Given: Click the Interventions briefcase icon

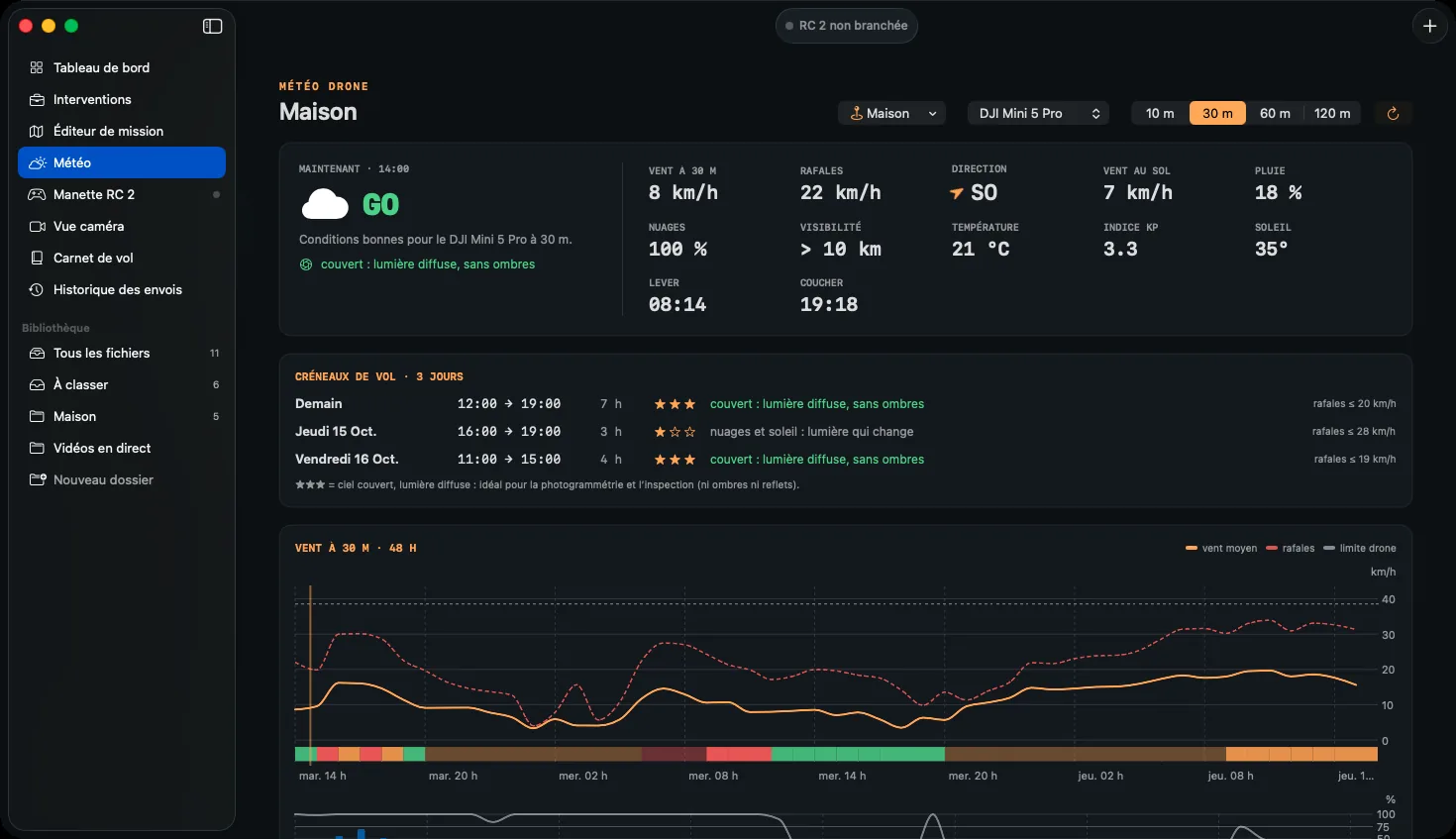Looking at the screenshot, I should click(37, 99).
